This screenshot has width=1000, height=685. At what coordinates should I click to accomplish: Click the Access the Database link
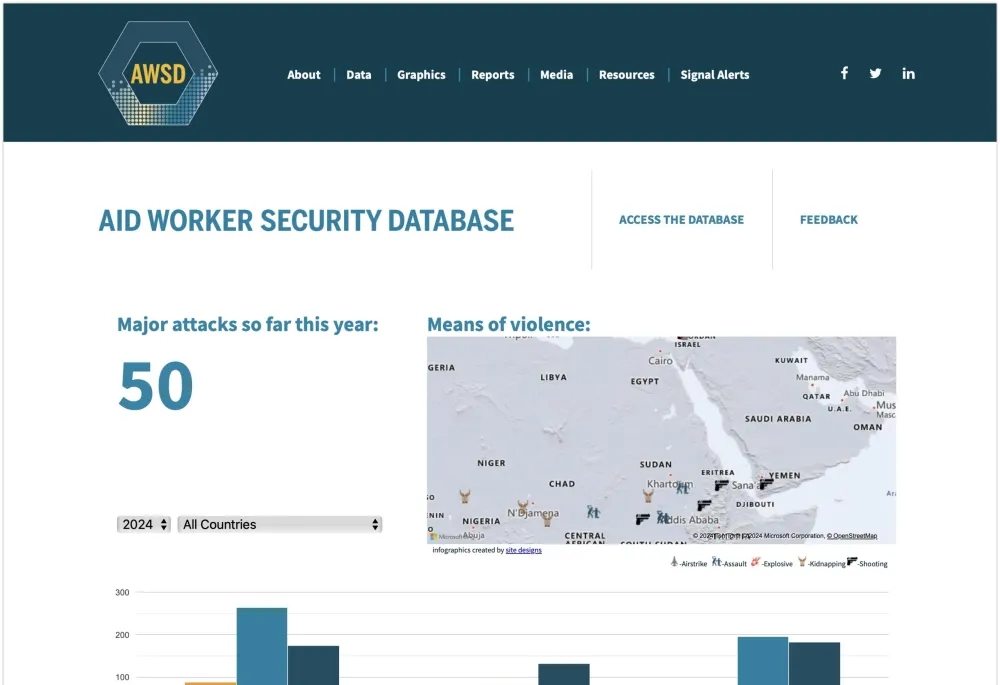tap(681, 220)
